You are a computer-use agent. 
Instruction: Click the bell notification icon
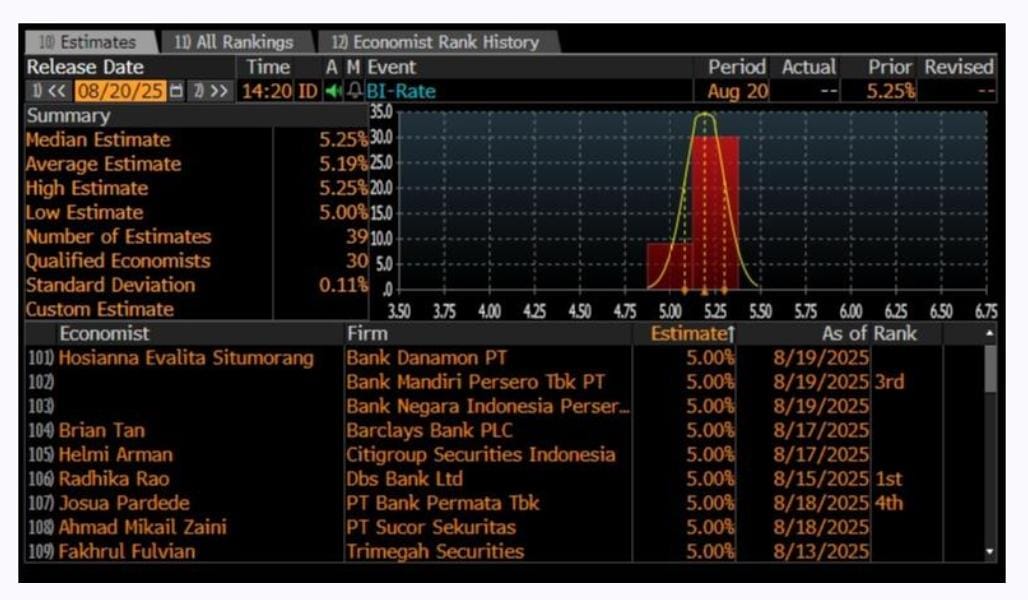click(352, 92)
